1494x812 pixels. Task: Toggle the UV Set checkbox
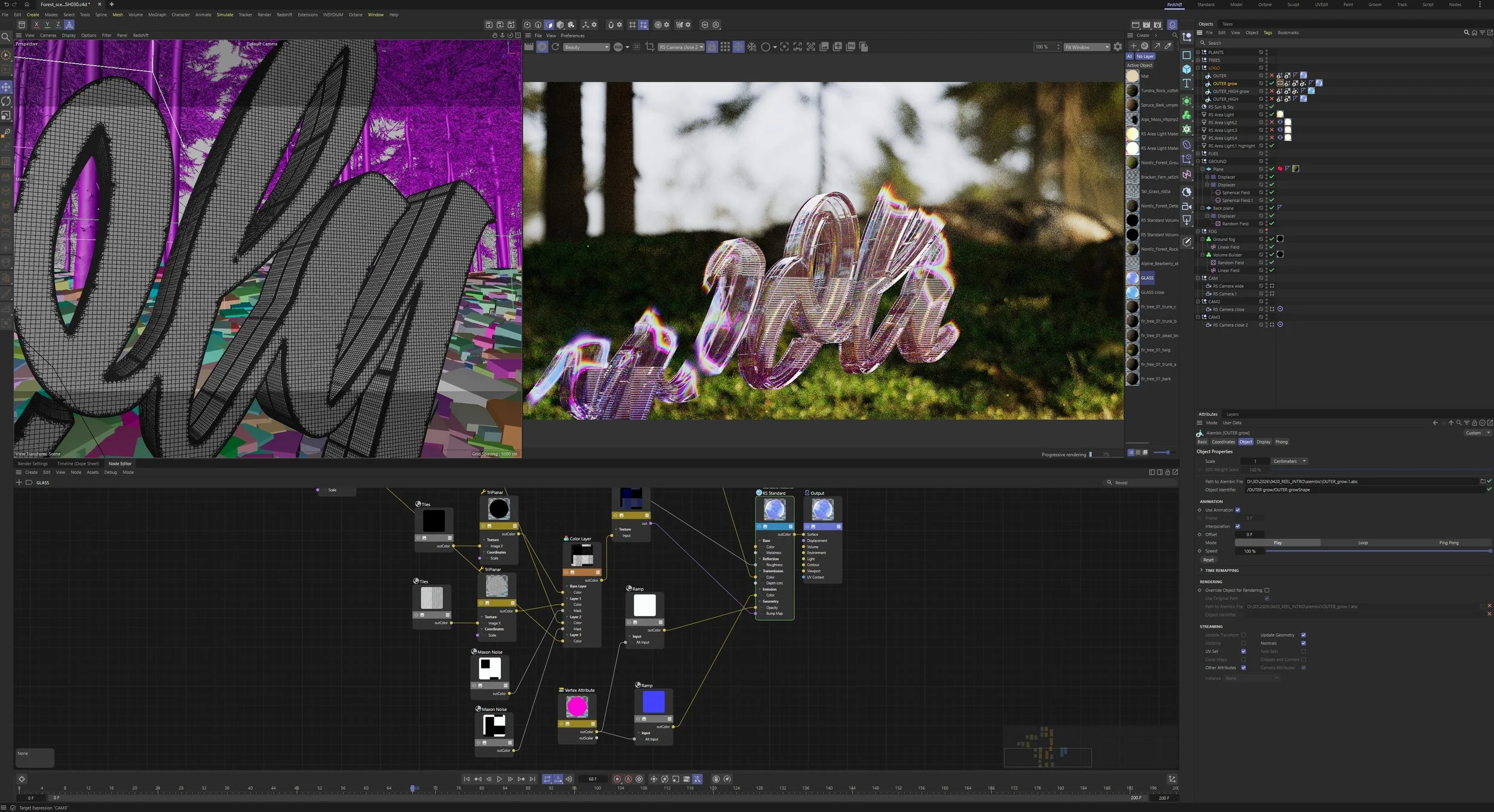click(x=1244, y=651)
